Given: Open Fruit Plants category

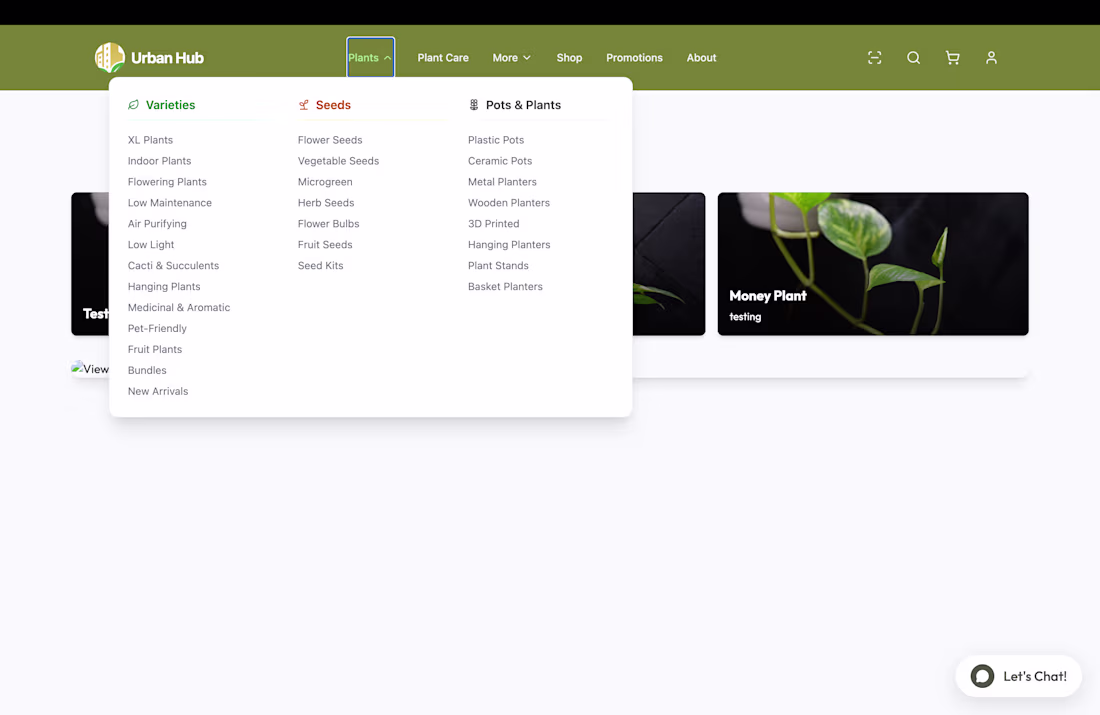Looking at the screenshot, I should [x=155, y=349].
